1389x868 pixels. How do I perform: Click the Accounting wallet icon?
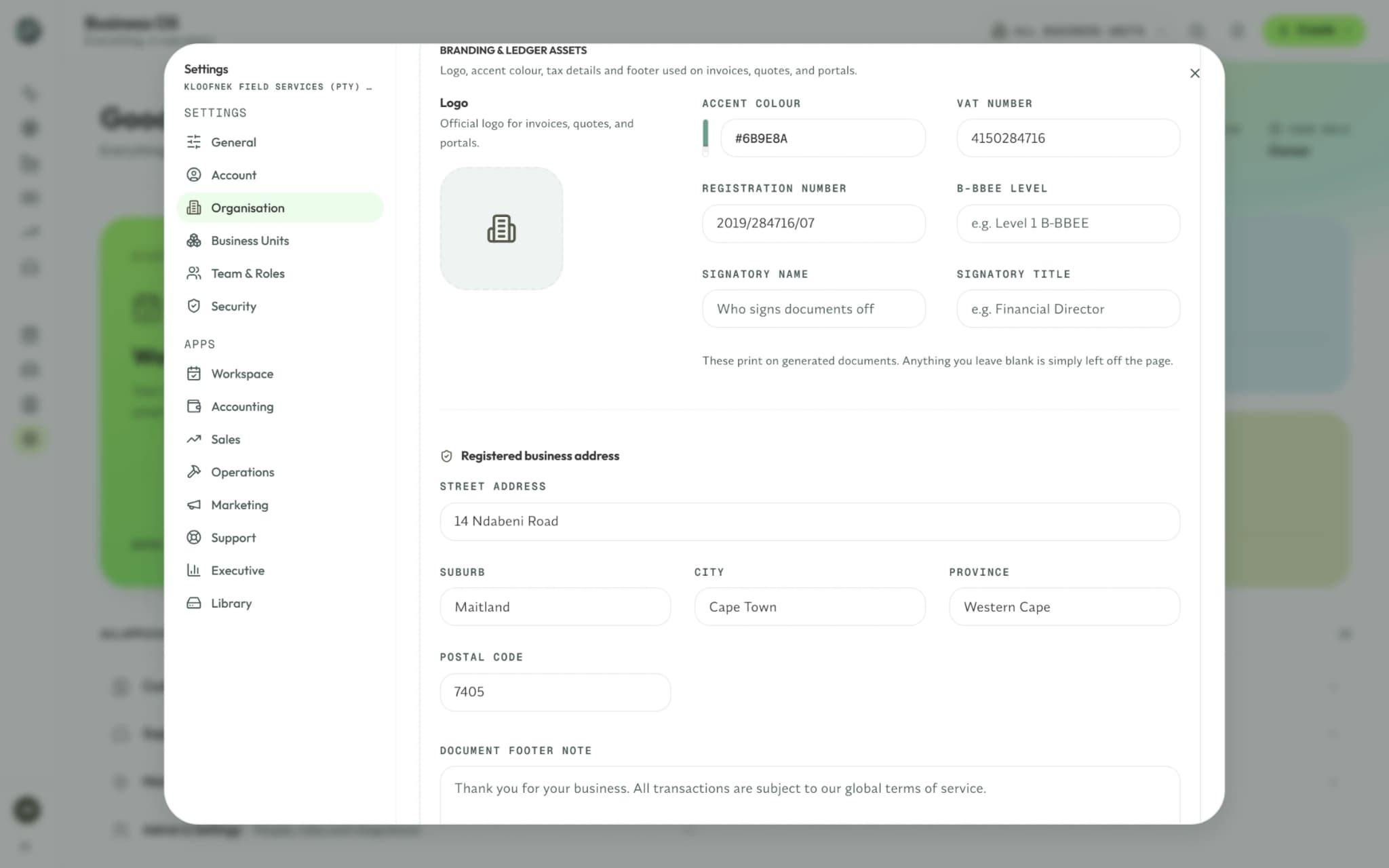[194, 406]
